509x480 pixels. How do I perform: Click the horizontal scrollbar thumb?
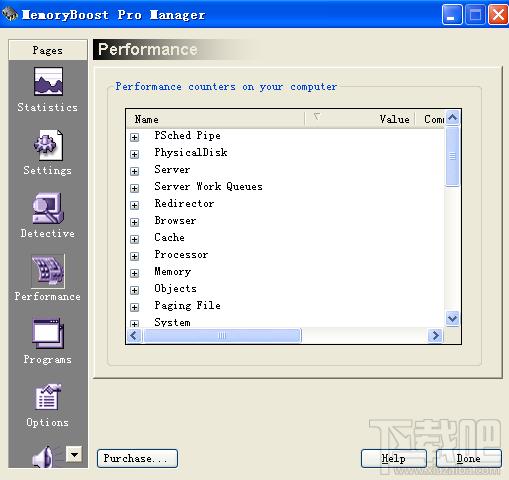point(222,335)
